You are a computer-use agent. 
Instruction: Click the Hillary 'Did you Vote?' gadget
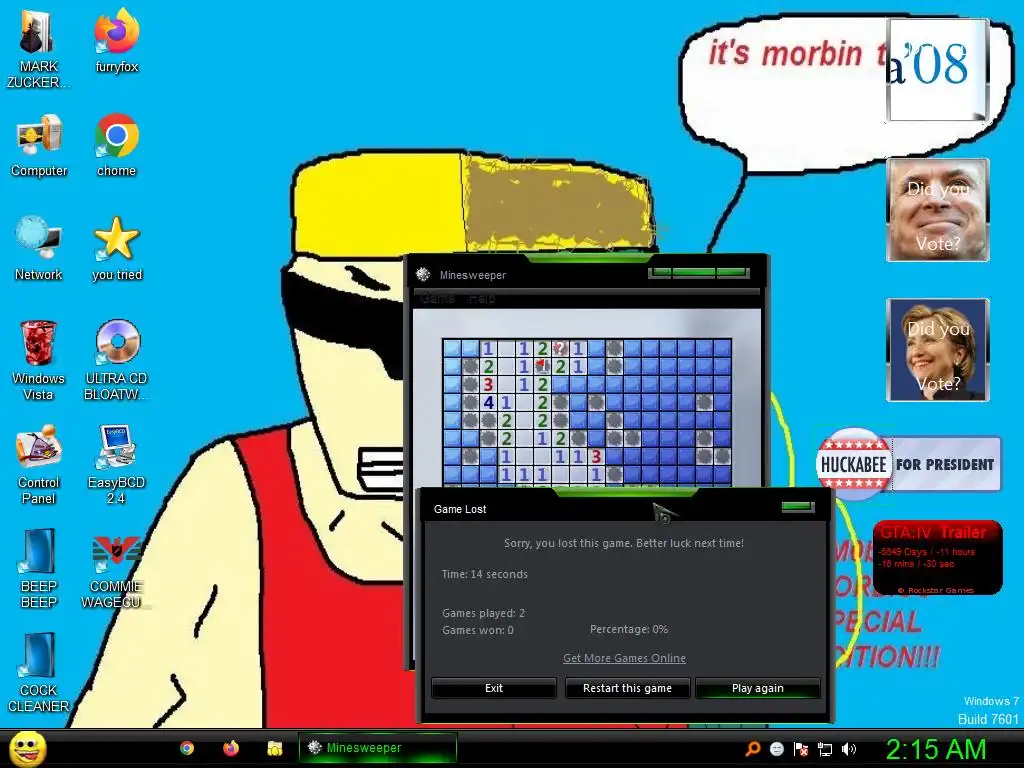(938, 349)
